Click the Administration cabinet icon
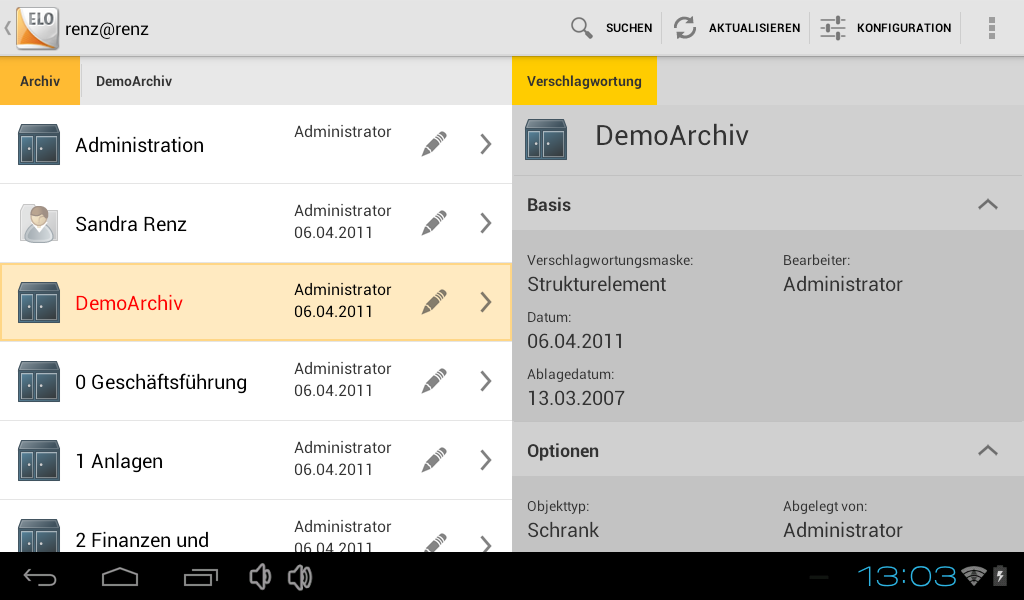 pos(39,144)
